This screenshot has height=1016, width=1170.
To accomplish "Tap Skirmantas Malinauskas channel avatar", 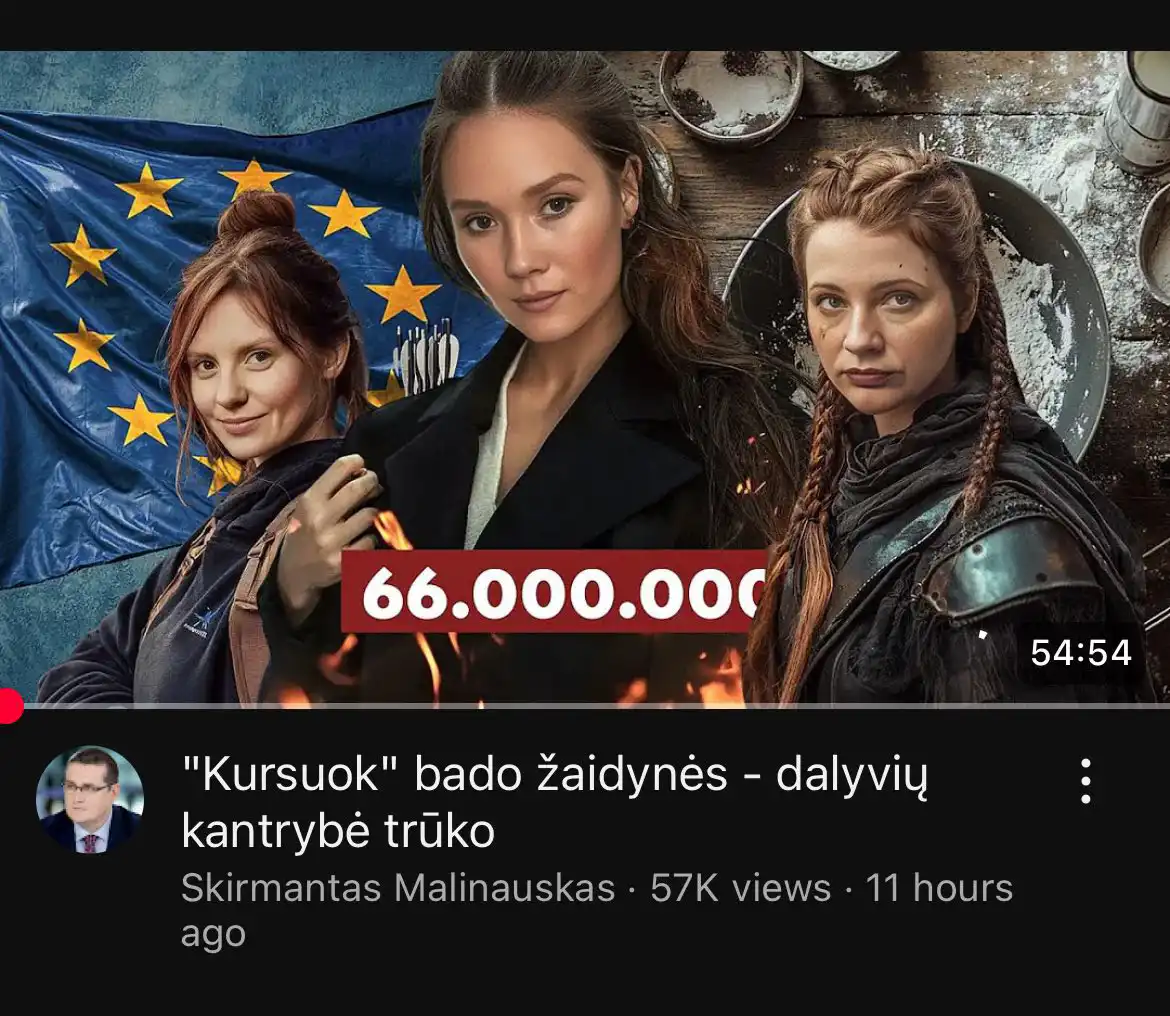I will (x=90, y=800).
